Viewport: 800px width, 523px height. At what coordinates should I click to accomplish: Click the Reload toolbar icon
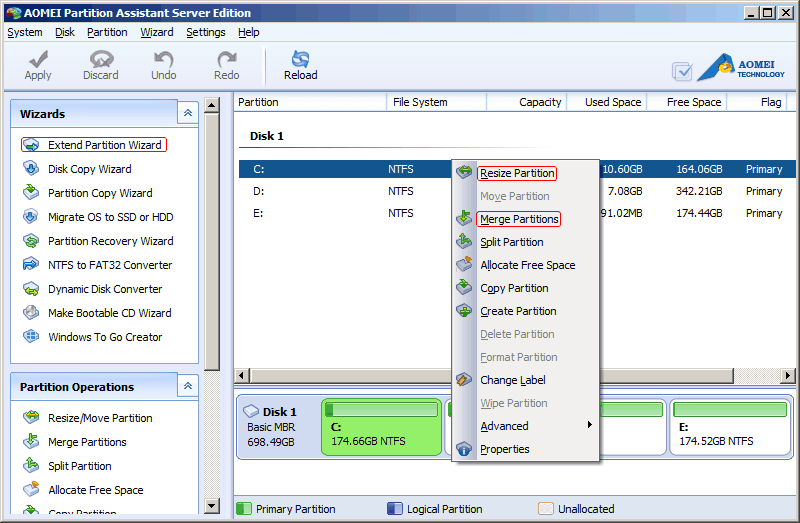pyautogui.click(x=301, y=59)
